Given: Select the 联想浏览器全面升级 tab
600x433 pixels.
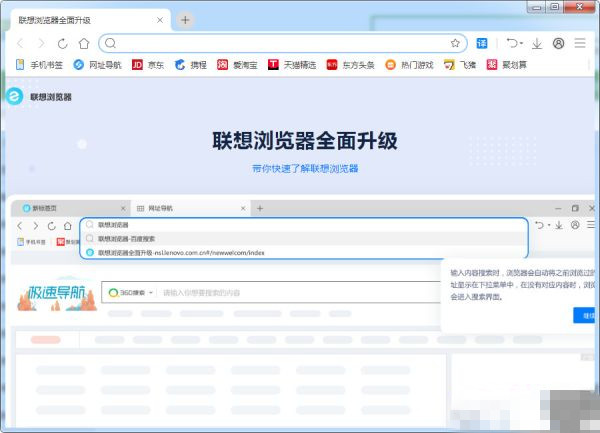Looking at the screenshot, I should click(x=90, y=20).
